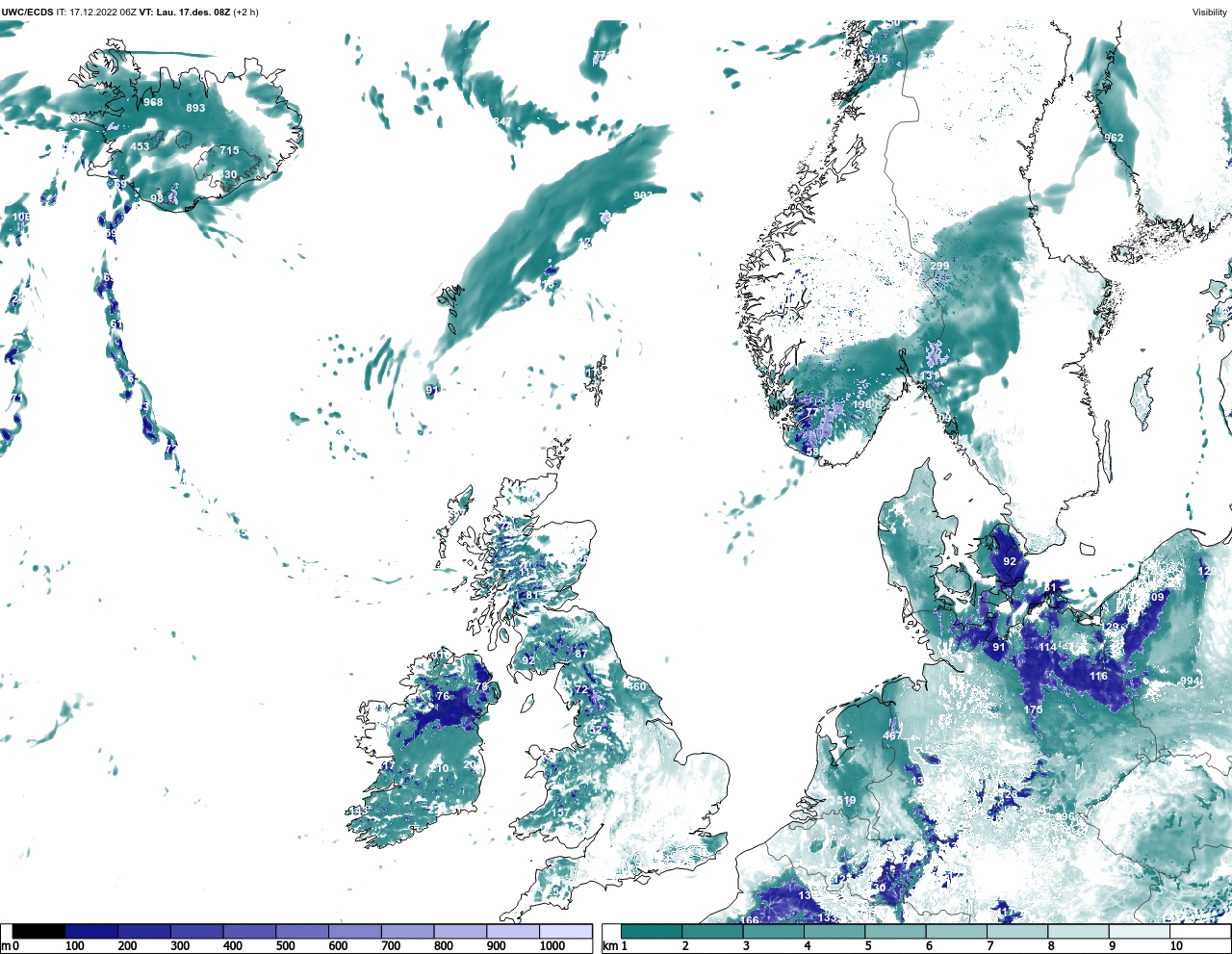The width and height of the screenshot is (1232, 954).
Task: Select the 400–500 m legend color swatch
Action: [249, 932]
